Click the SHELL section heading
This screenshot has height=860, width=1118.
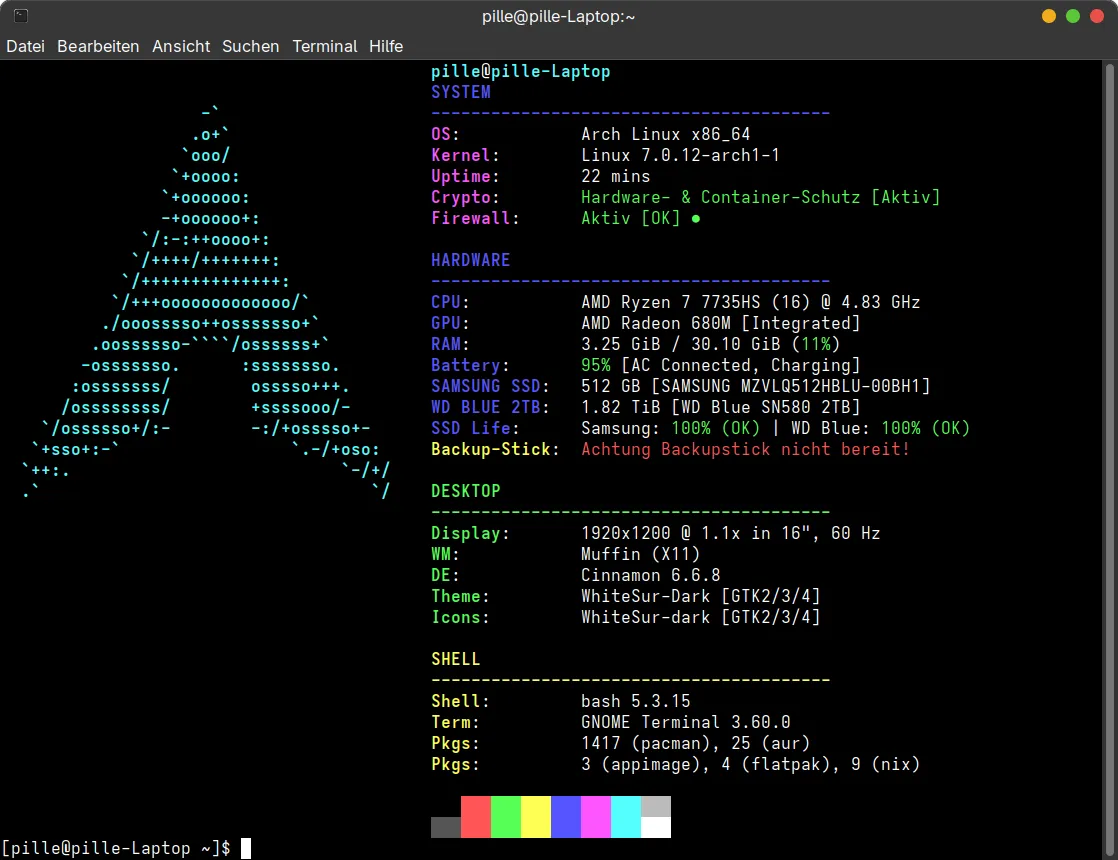coord(456,659)
